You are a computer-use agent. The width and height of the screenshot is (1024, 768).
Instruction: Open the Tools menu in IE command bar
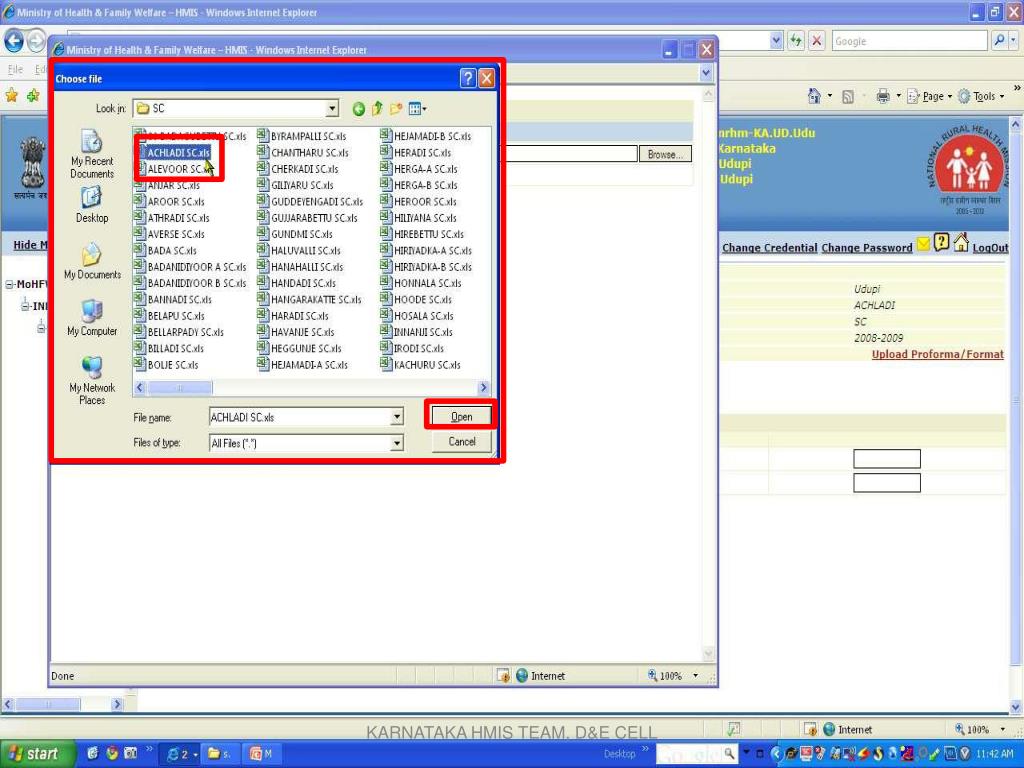[x=981, y=97]
